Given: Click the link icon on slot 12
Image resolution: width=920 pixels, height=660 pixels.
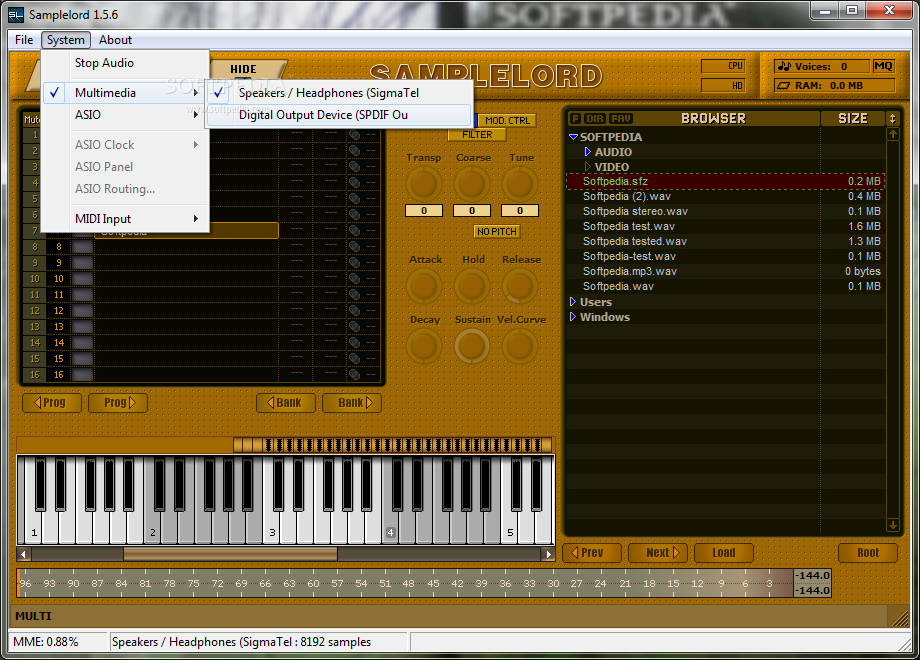Looking at the screenshot, I should pyautogui.click(x=354, y=310).
